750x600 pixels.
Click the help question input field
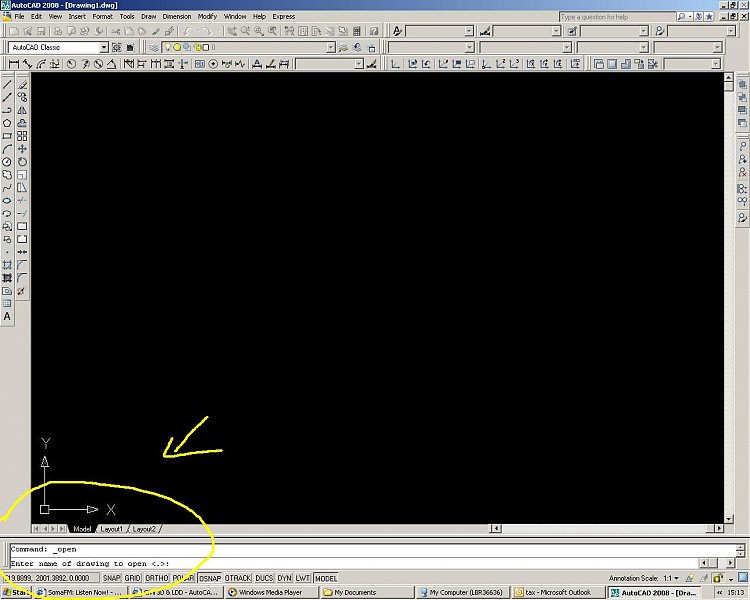pyautogui.click(x=617, y=17)
